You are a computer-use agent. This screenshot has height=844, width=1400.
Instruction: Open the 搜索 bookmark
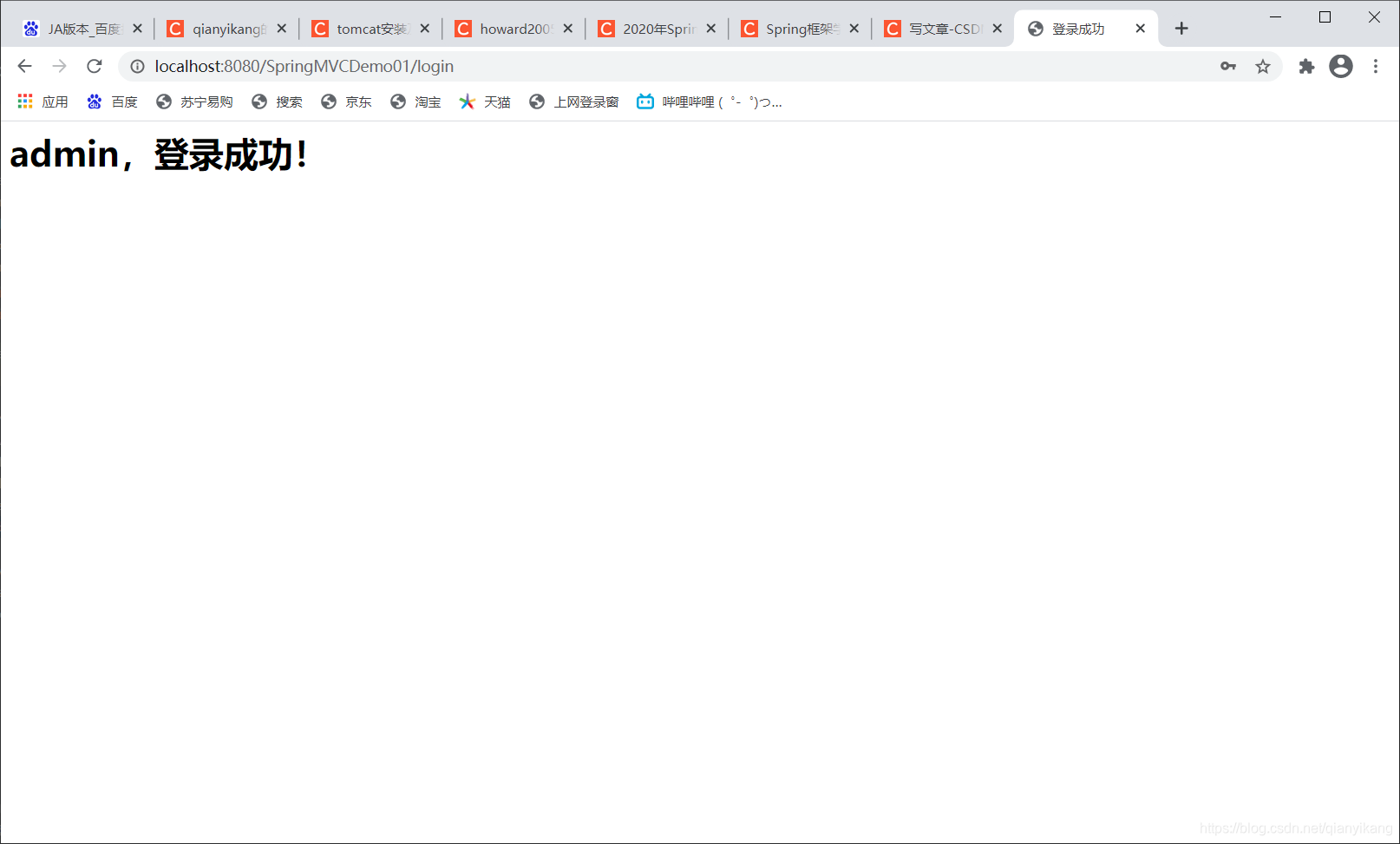[x=277, y=101]
